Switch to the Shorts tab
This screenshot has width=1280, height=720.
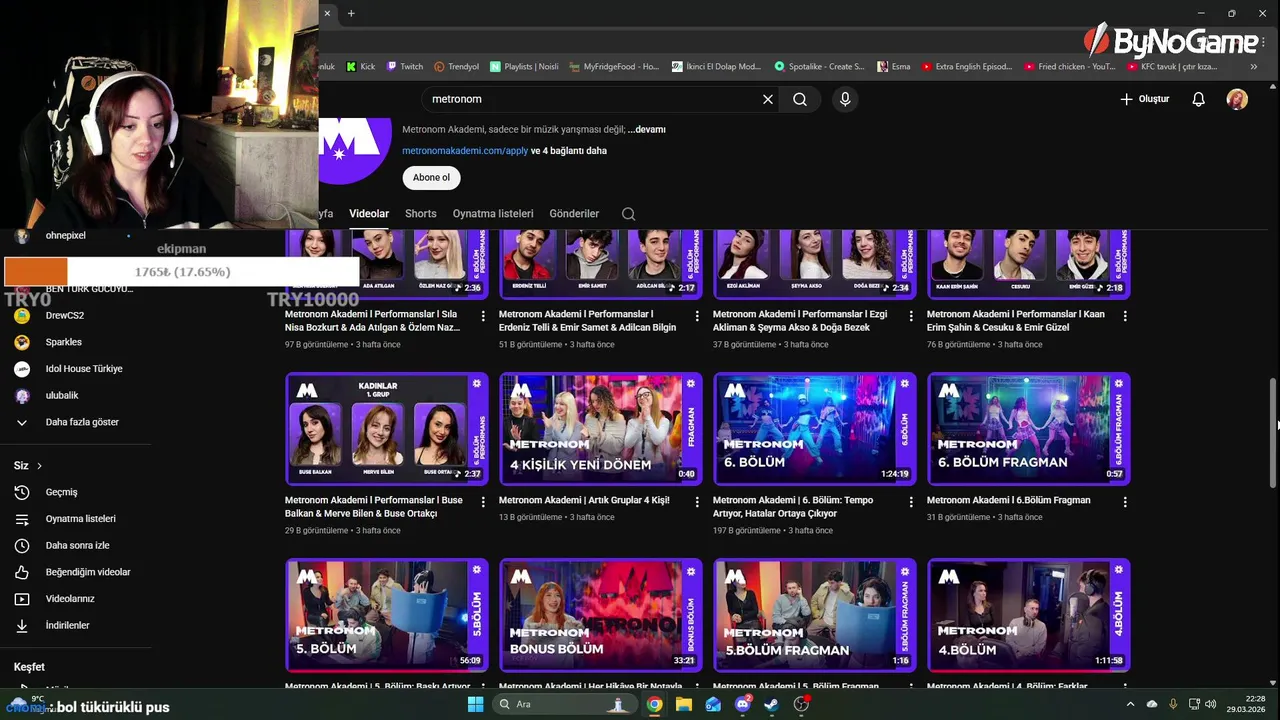tap(420, 214)
